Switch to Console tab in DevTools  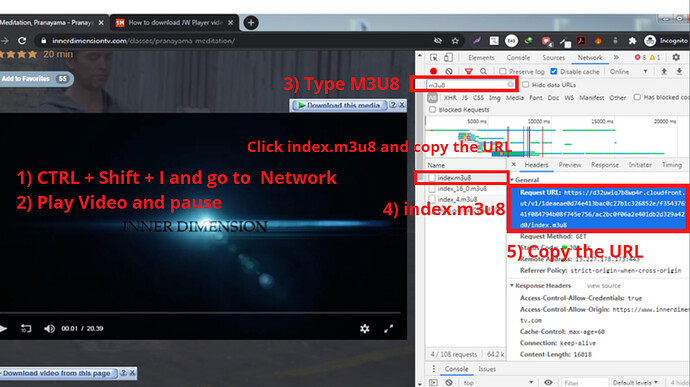click(x=518, y=58)
